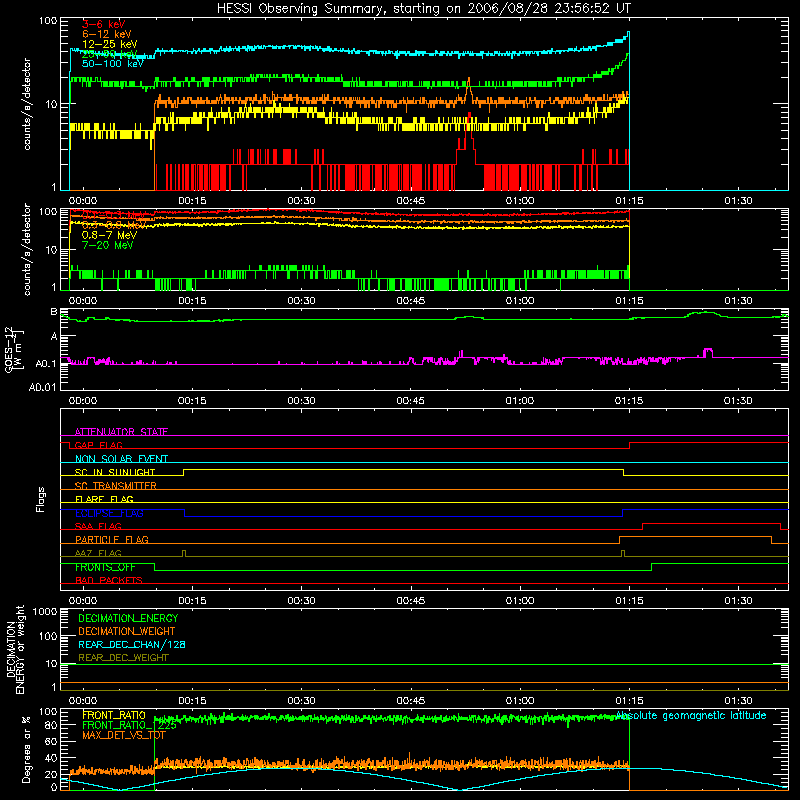Viewport: 800px width, 800px height.
Task: Select the FLARE_FLAG label
Action: 104,499
